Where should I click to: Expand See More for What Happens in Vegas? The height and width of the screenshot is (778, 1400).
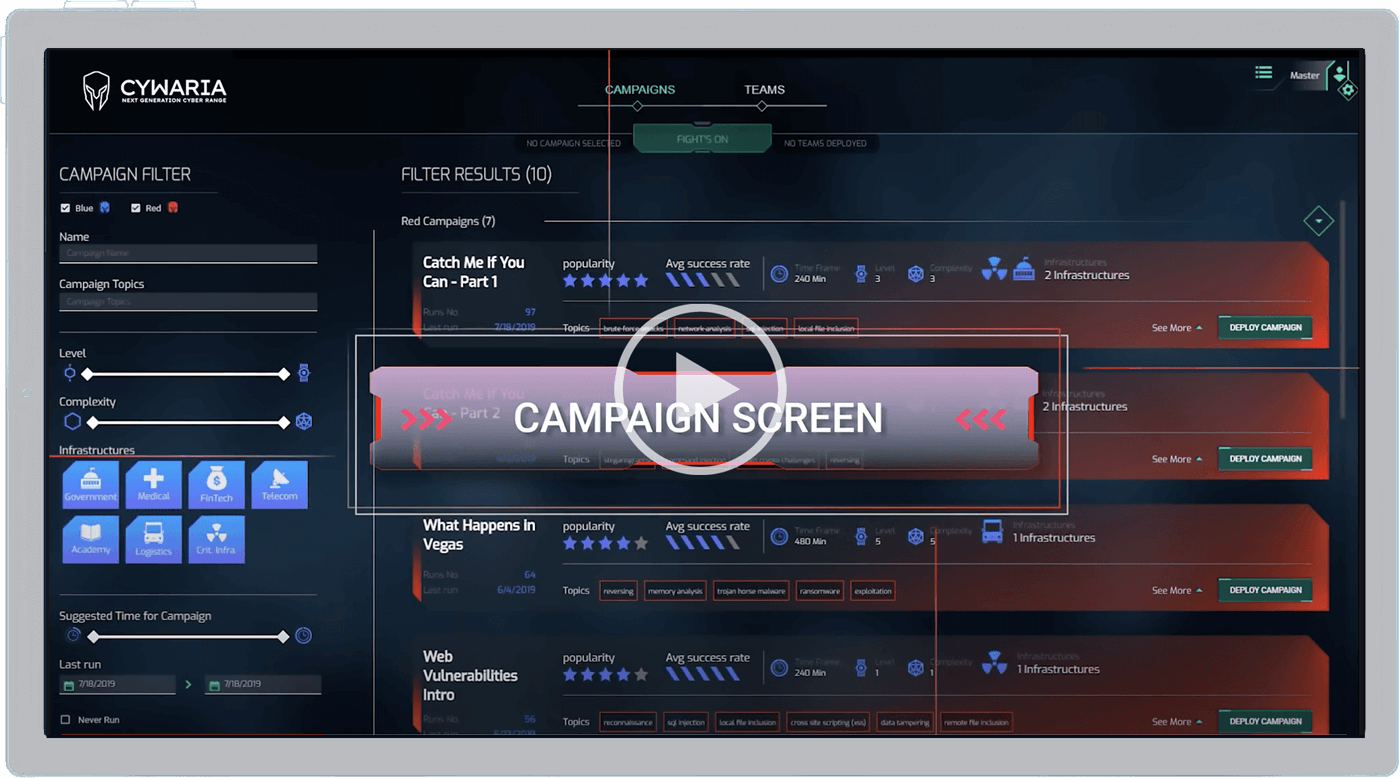tap(1177, 590)
